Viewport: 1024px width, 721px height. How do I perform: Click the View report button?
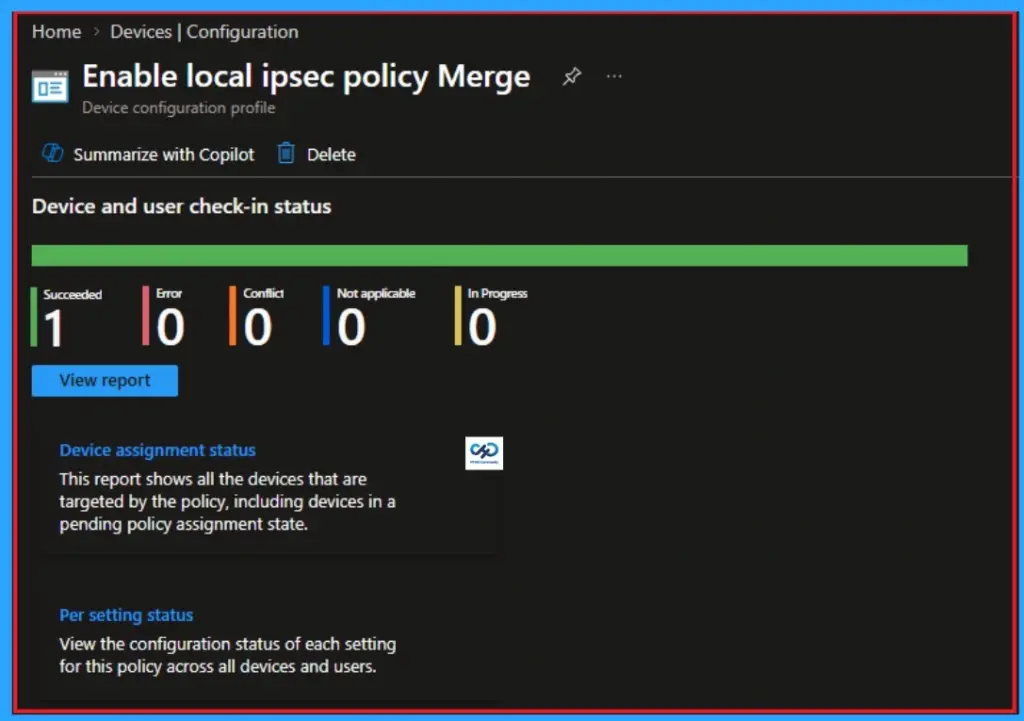tap(104, 380)
